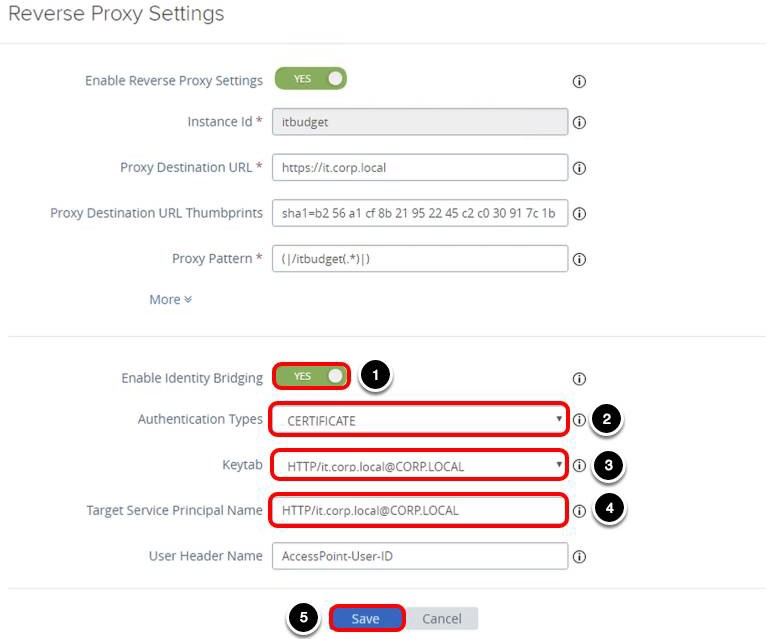Click the Proxy Destination URL field
Viewport: 768px width, 639px height.
tap(419, 167)
